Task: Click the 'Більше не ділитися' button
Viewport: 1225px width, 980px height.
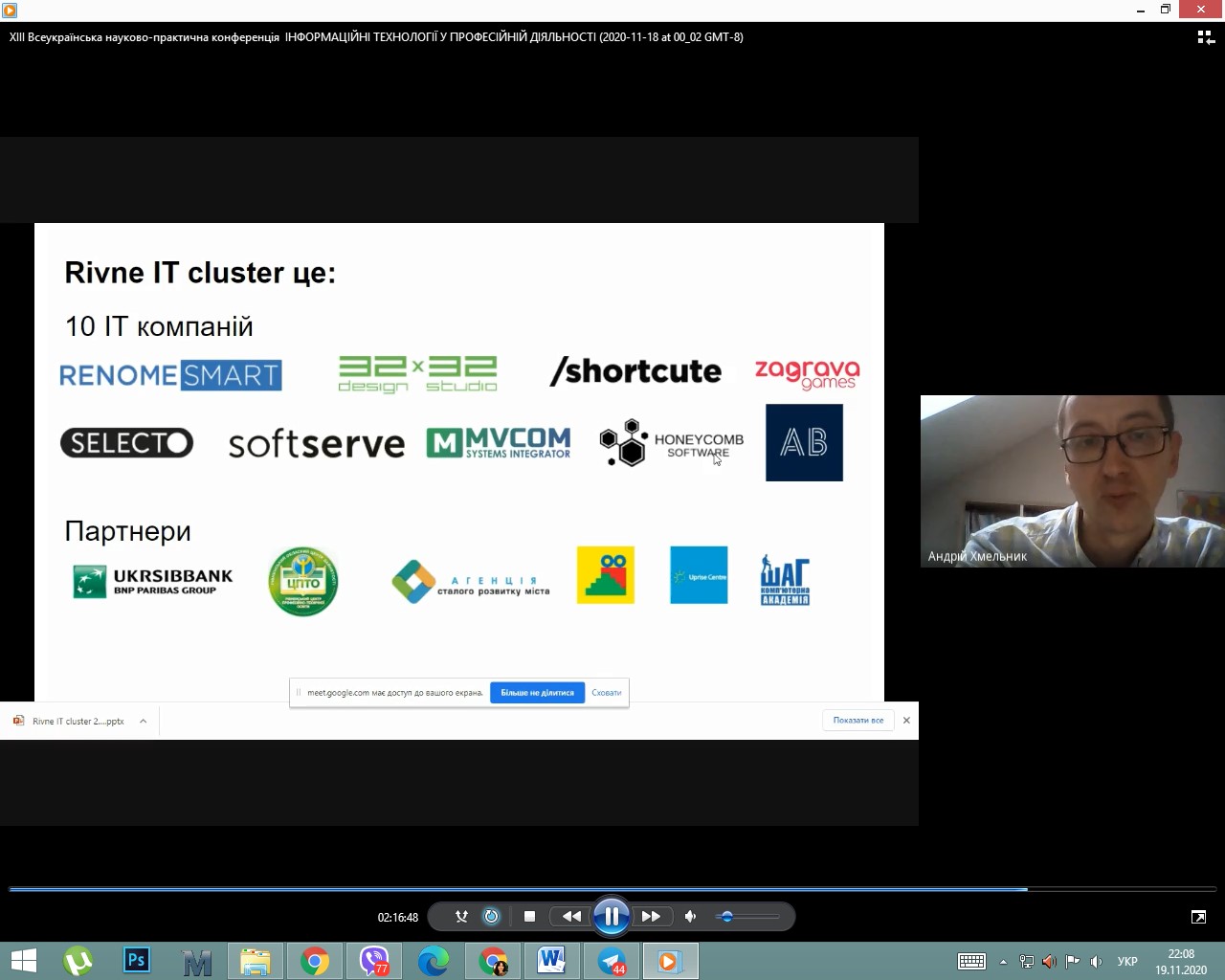Action: pyautogui.click(x=537, y=693)
